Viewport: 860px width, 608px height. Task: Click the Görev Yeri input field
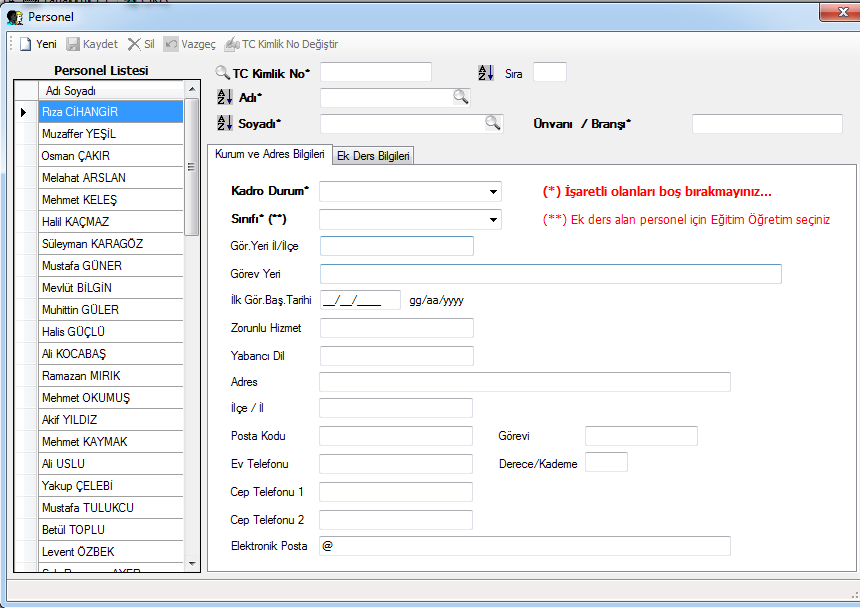tap(551, 274)
